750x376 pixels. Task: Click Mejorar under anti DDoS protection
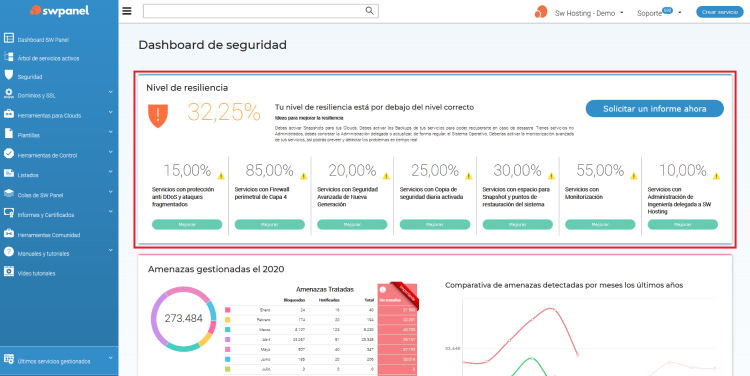click(187, 224)
